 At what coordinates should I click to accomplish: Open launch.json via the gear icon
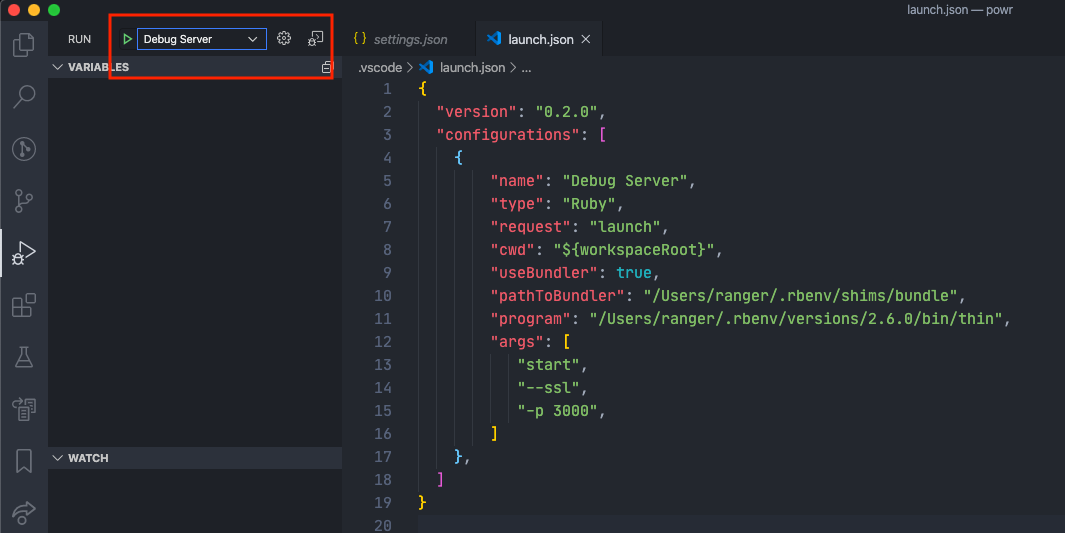tap(284, 39)
